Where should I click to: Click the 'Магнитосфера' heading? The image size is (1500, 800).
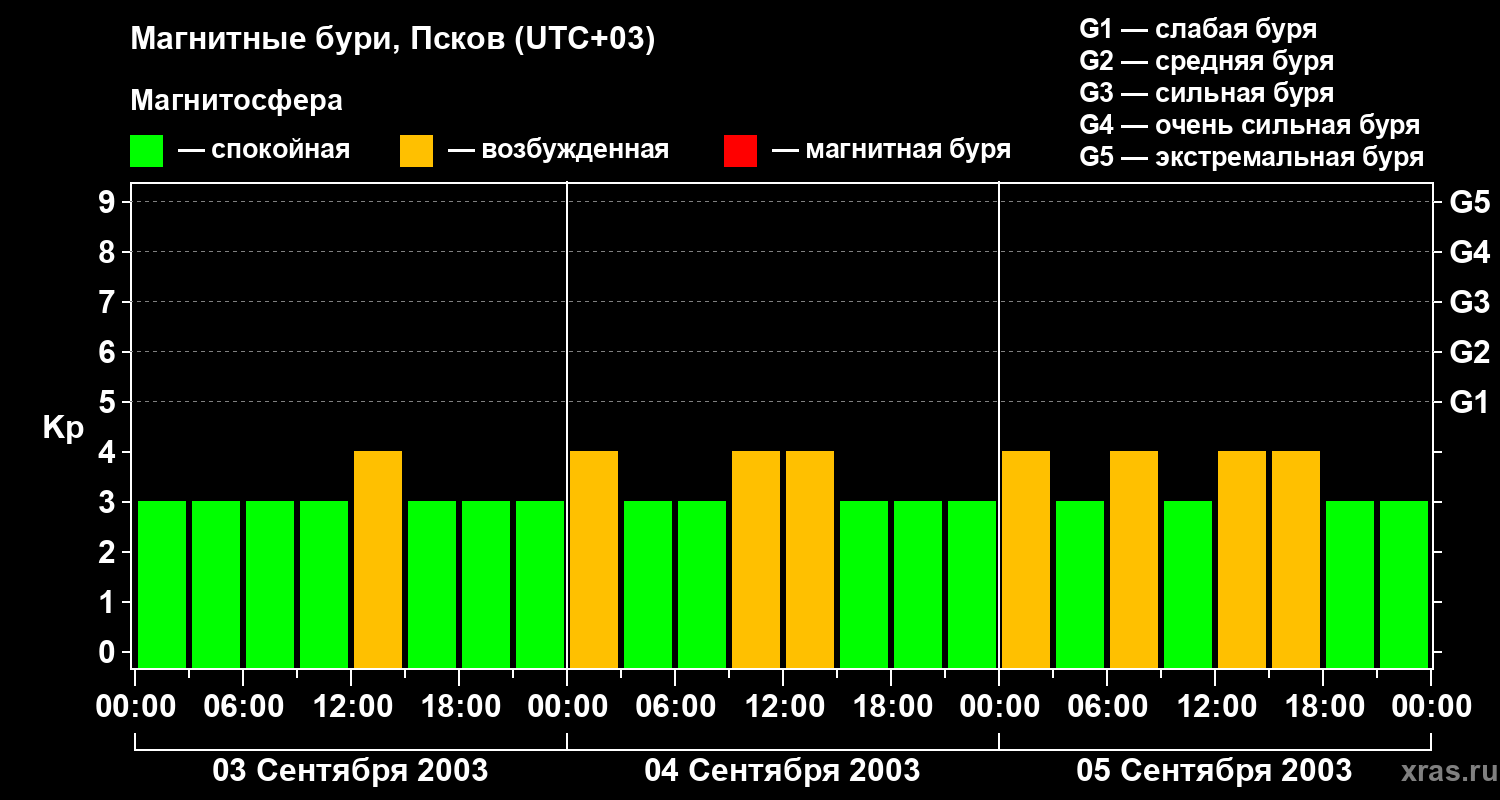click(236, 101)
